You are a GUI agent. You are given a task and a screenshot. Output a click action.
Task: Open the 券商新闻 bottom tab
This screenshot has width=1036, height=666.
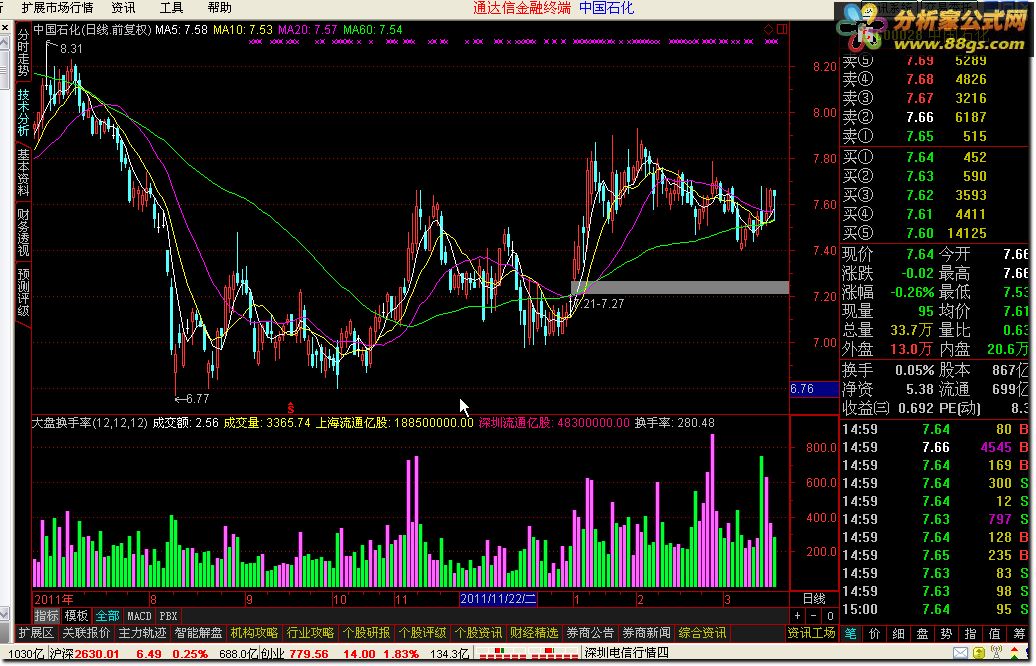pyautogui.click(x=646, y=633)
